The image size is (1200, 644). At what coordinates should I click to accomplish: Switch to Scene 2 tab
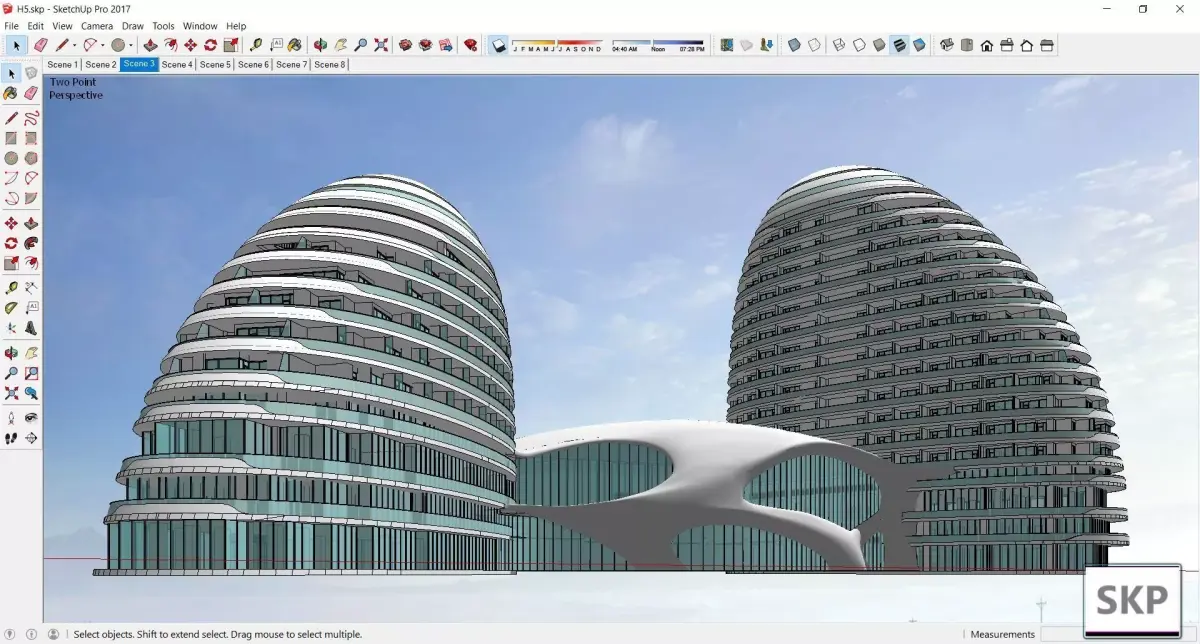point(101,64)
